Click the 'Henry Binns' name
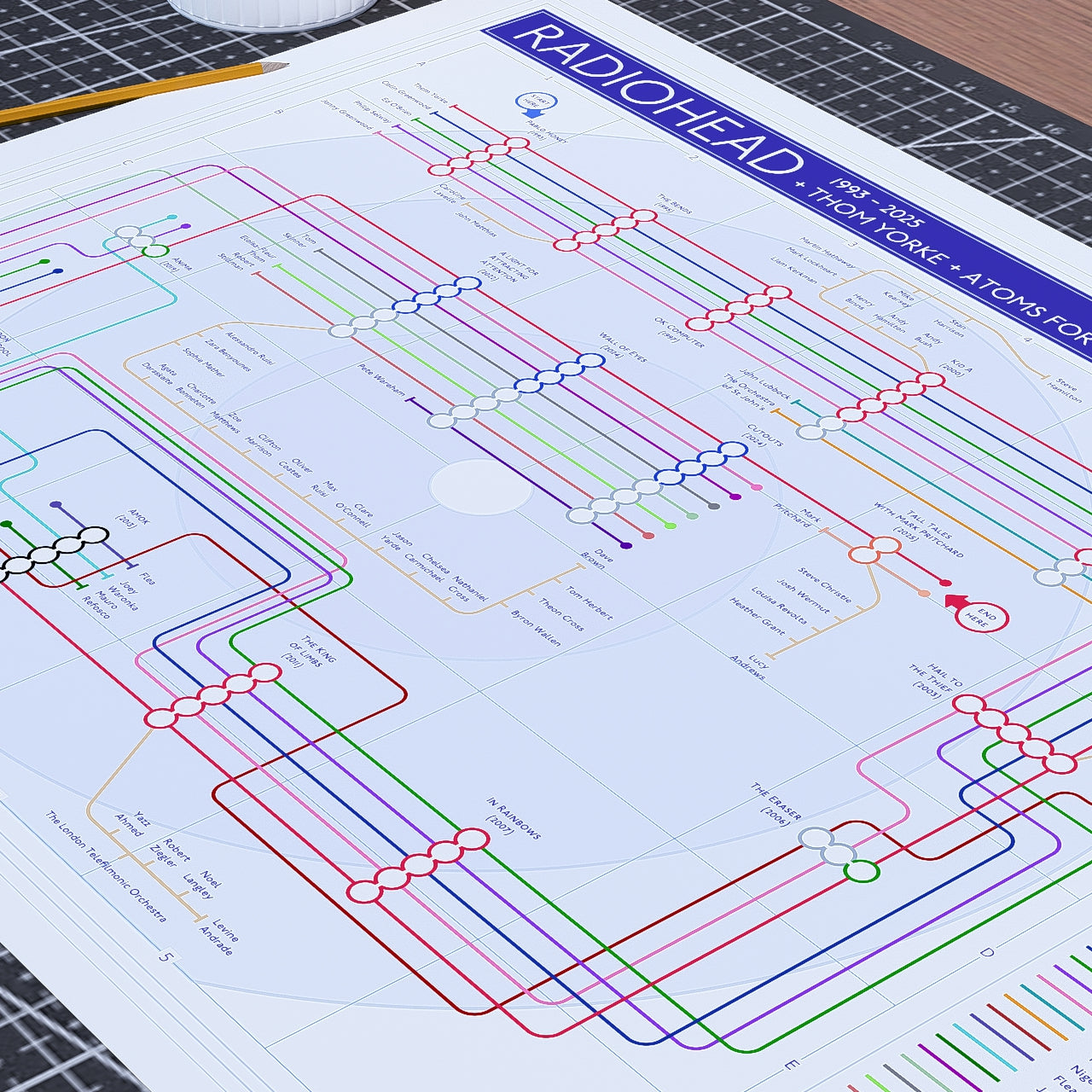The height and width of the screenshot is (1092, 1092). (x=859, y=300)
